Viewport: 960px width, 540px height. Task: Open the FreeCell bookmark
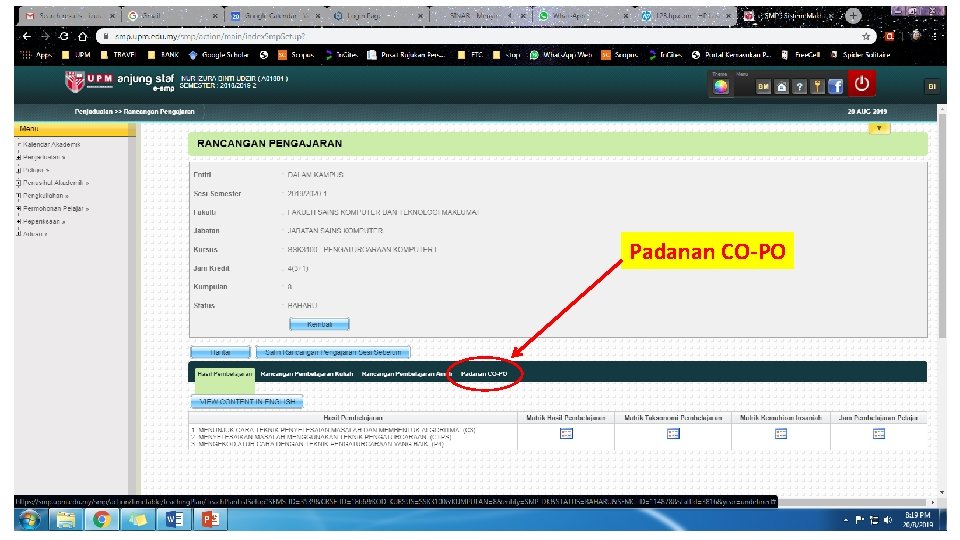[x=801, y=55]
